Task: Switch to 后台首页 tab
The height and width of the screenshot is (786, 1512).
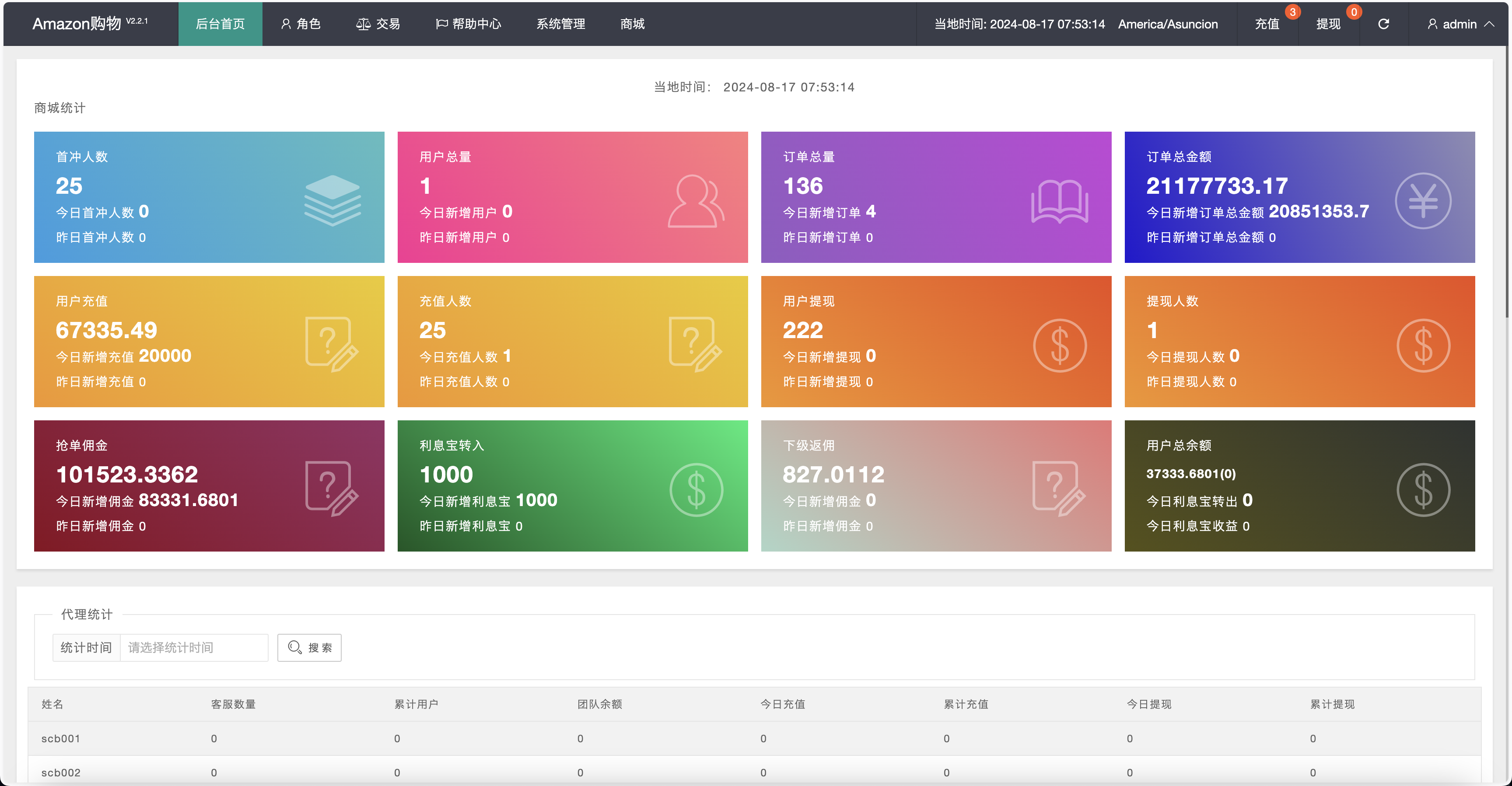Action: [220, 24]
